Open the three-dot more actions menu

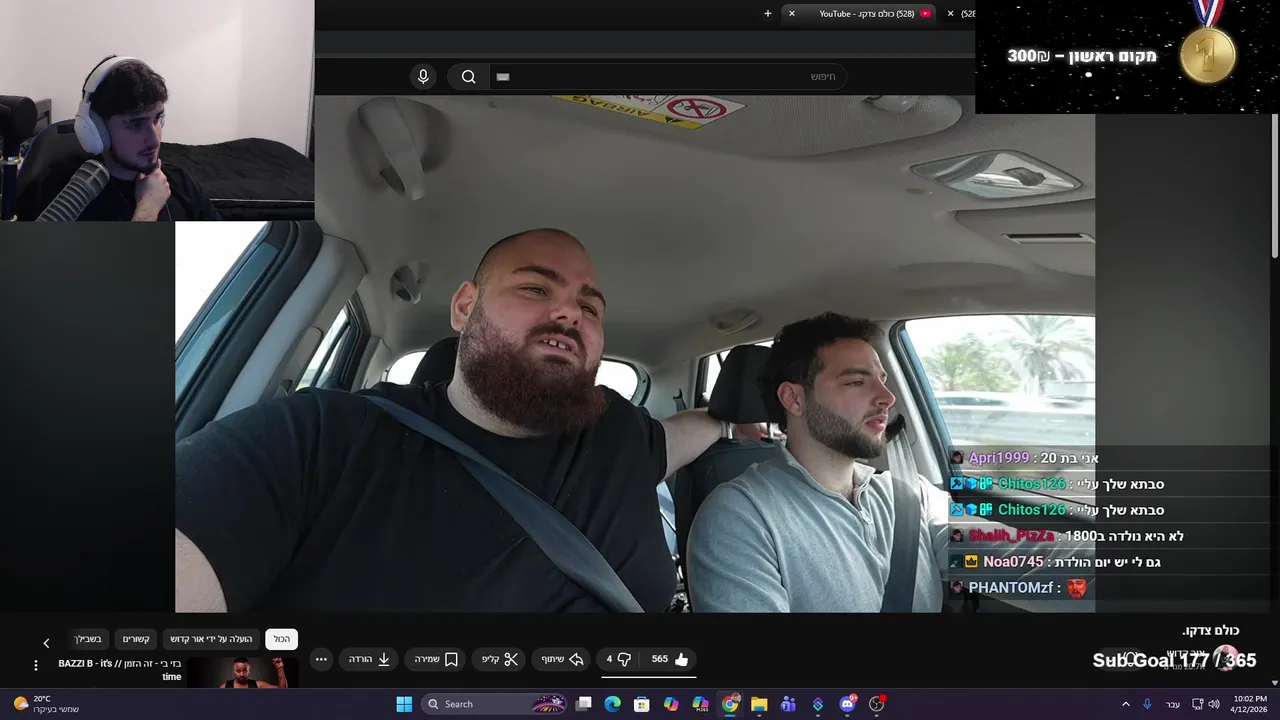point(321,659)
